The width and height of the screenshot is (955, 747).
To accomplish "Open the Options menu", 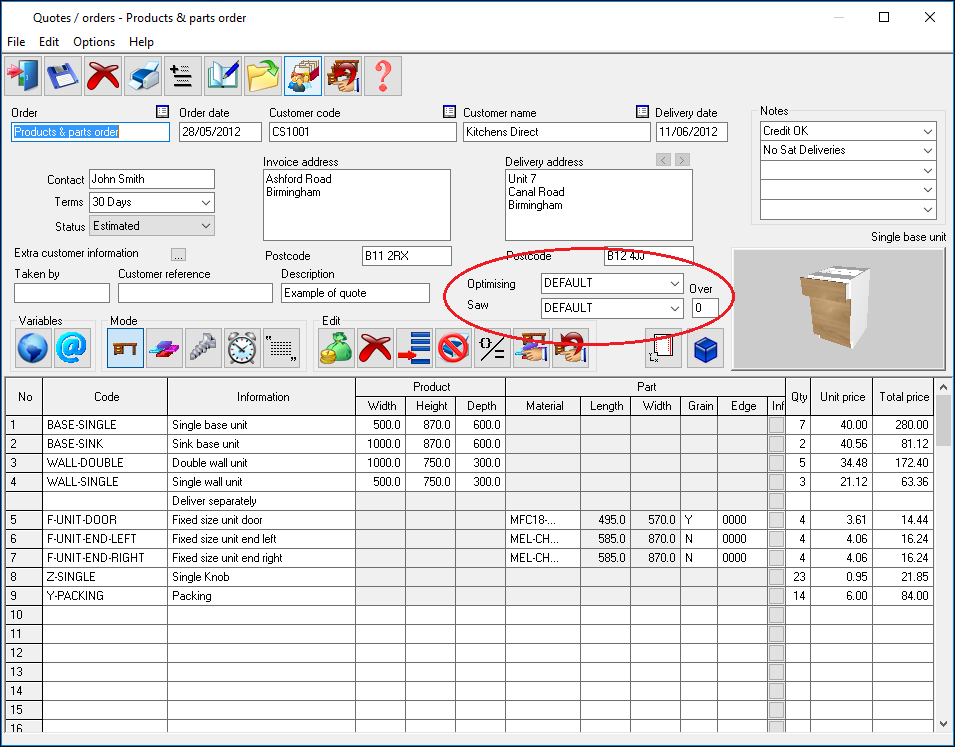I will point(94,42).
